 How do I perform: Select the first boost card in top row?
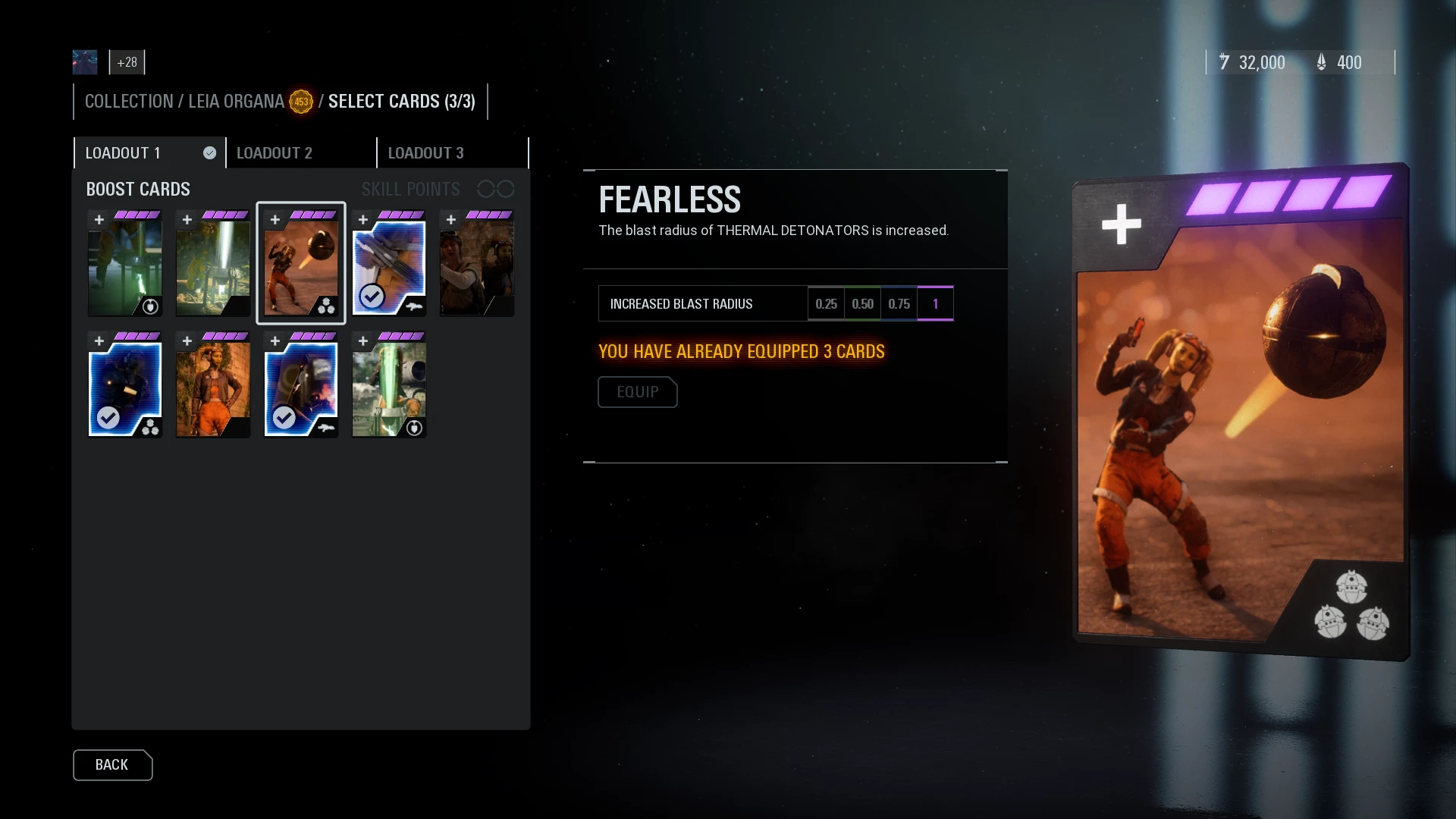click(125, 263)
